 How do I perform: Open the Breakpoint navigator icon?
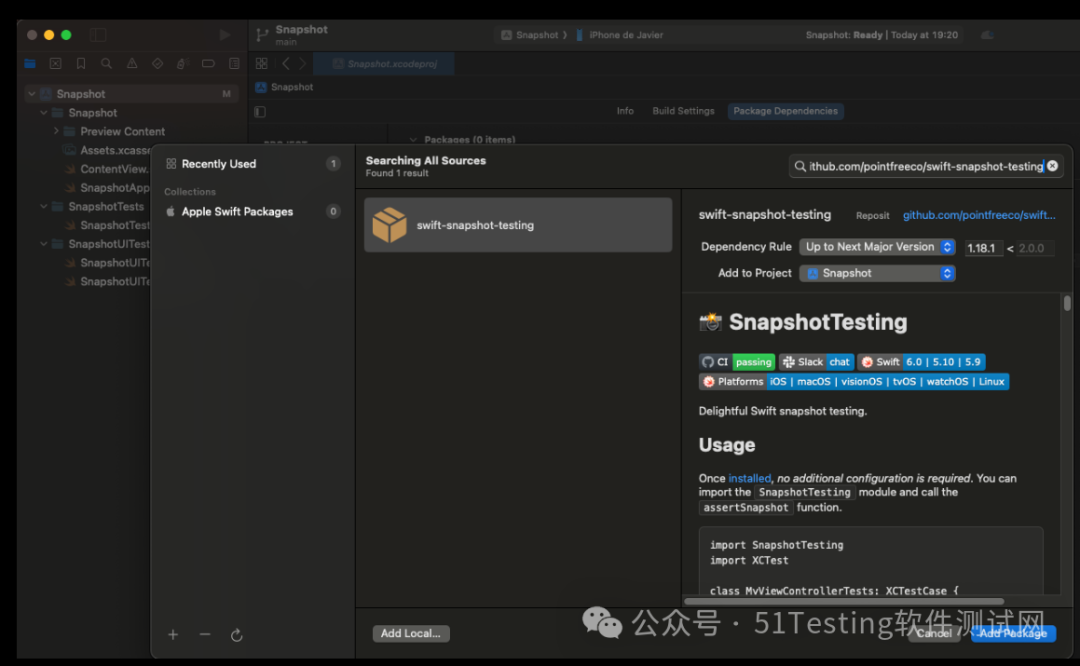(x=208, y=63)
